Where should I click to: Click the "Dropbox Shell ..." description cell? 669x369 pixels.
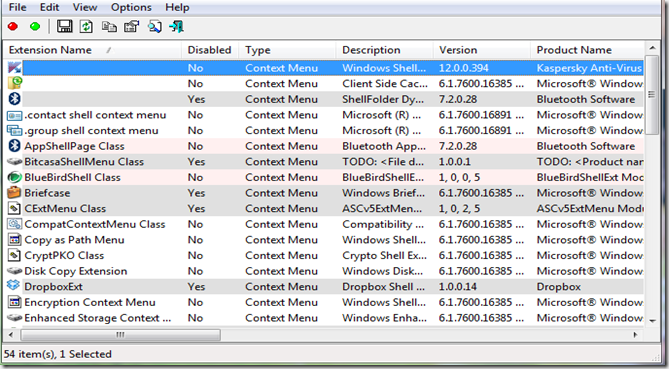pyautogui.click(x=384, y=287)
